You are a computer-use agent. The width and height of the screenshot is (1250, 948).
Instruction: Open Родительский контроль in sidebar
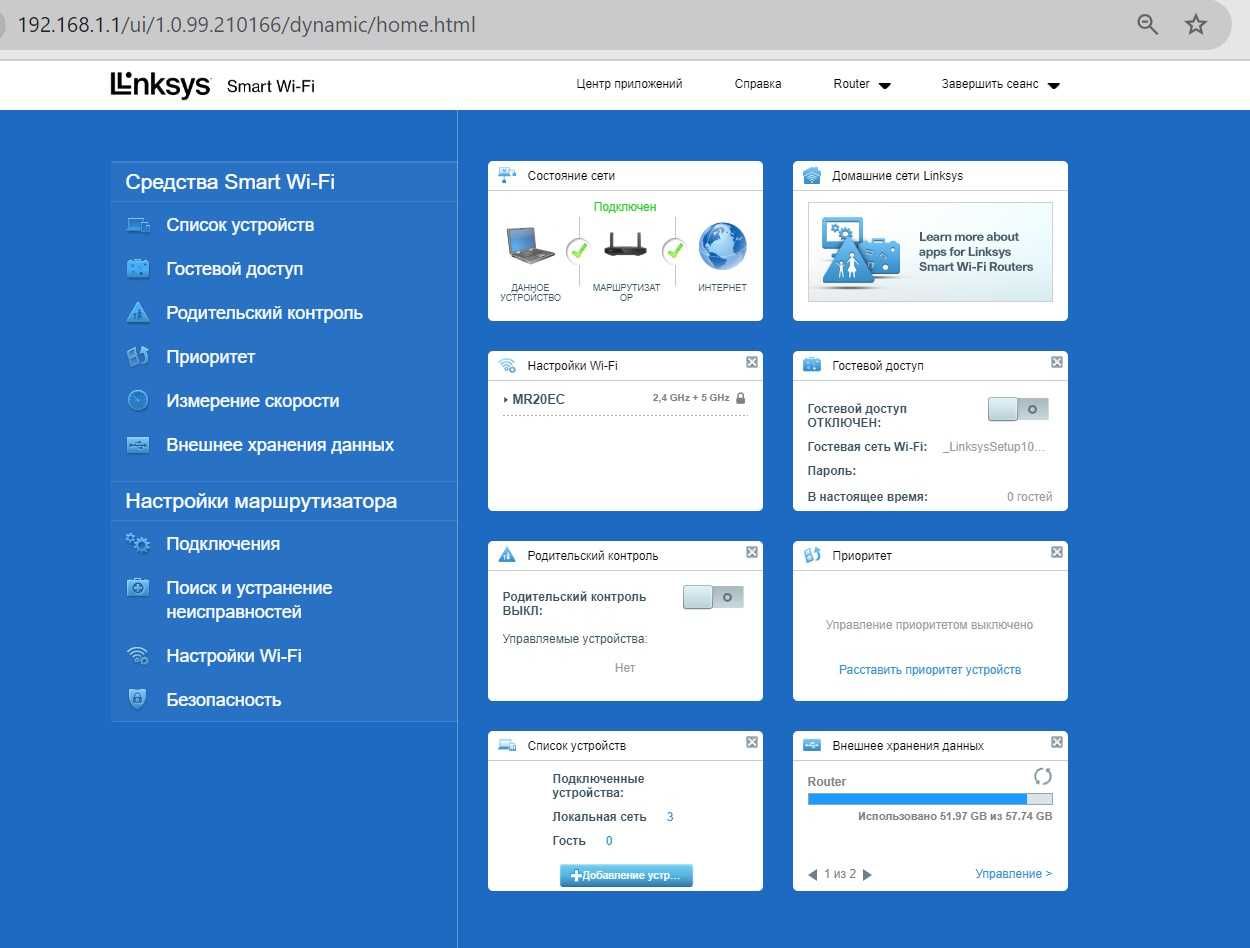265,313
